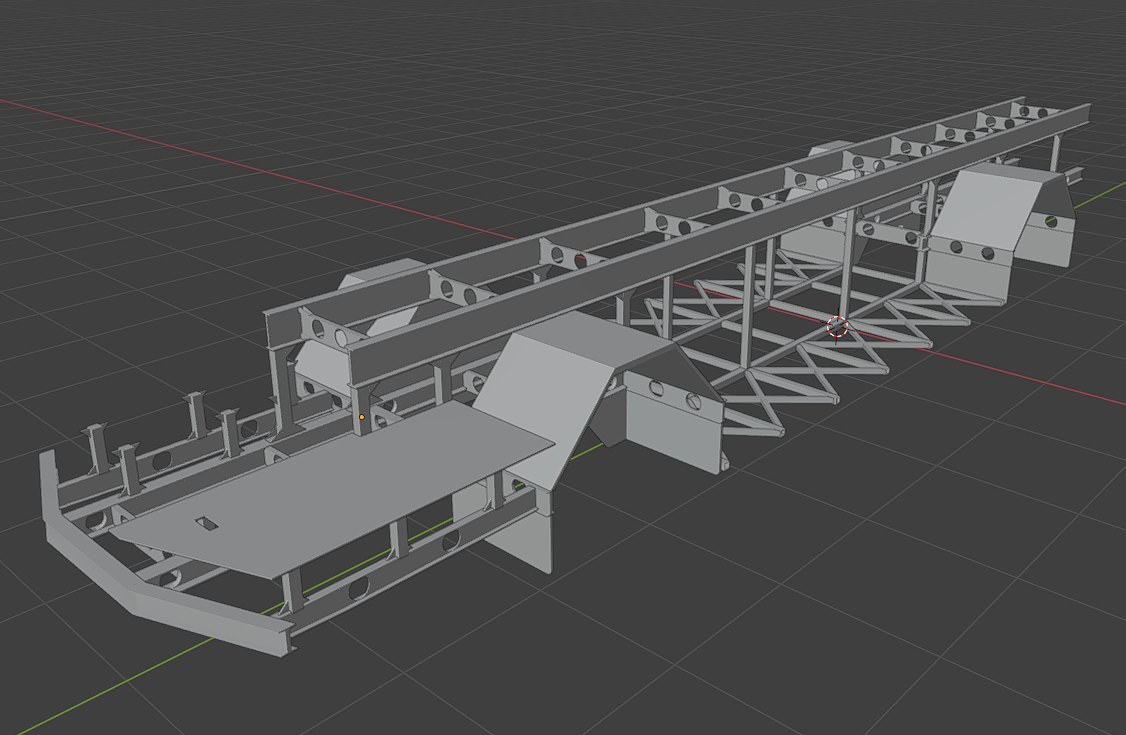This screenshot has height=735, width=1126.
Task: Click the large flat deck plate of the chassis
Action: 334,490
